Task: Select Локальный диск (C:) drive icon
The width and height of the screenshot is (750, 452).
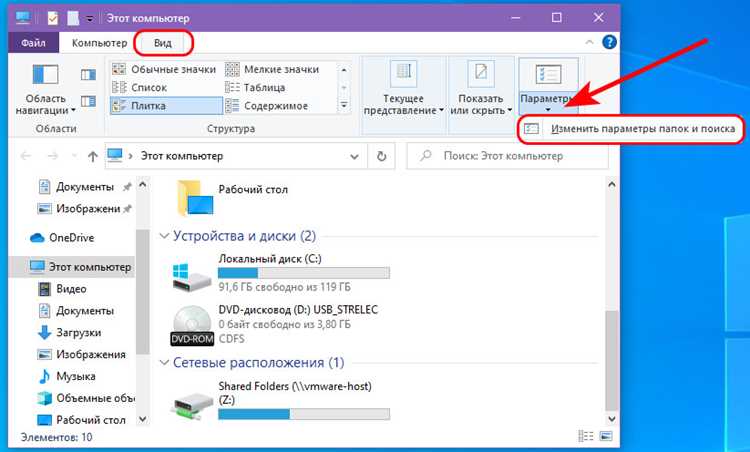Action: point(192,276)
